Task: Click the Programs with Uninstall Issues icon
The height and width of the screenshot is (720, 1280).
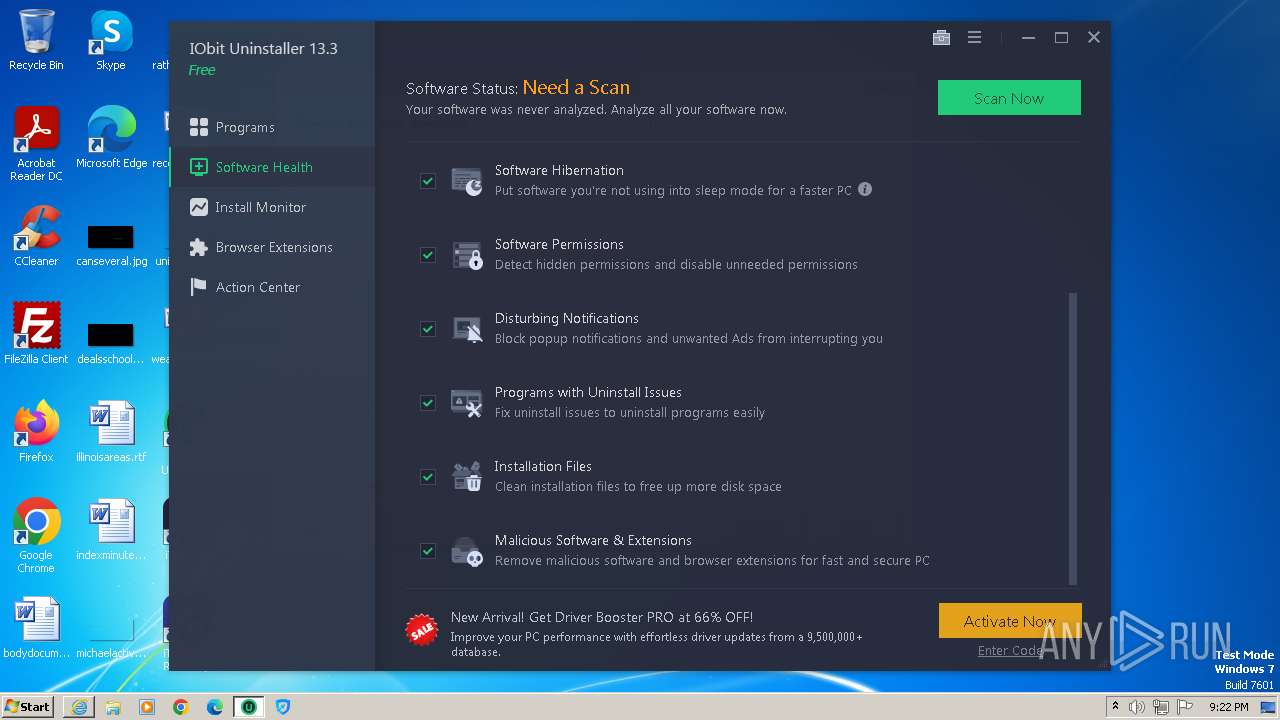Action: pos(467,403)
